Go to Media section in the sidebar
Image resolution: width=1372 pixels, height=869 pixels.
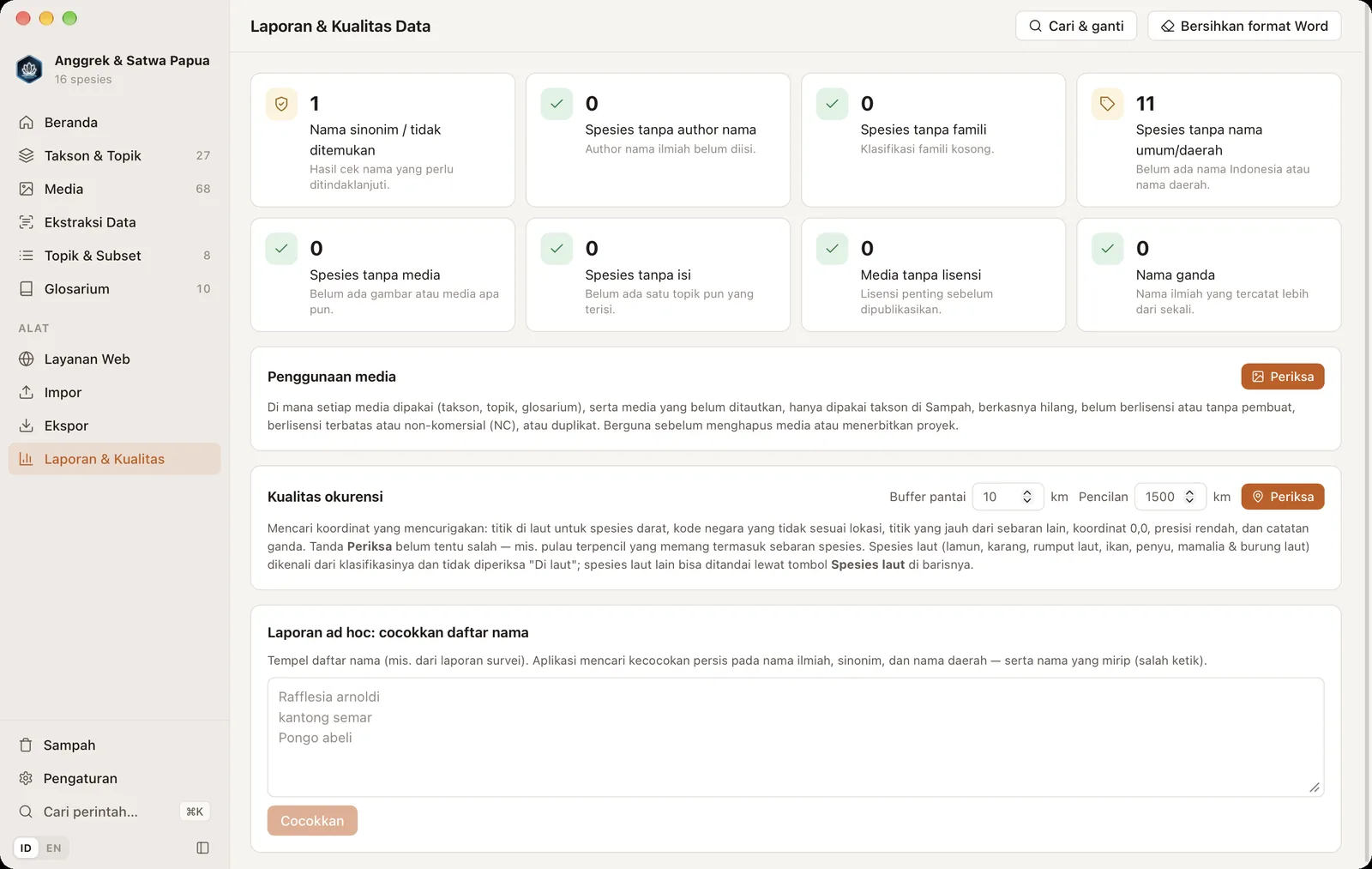click(x=114, y=190)
